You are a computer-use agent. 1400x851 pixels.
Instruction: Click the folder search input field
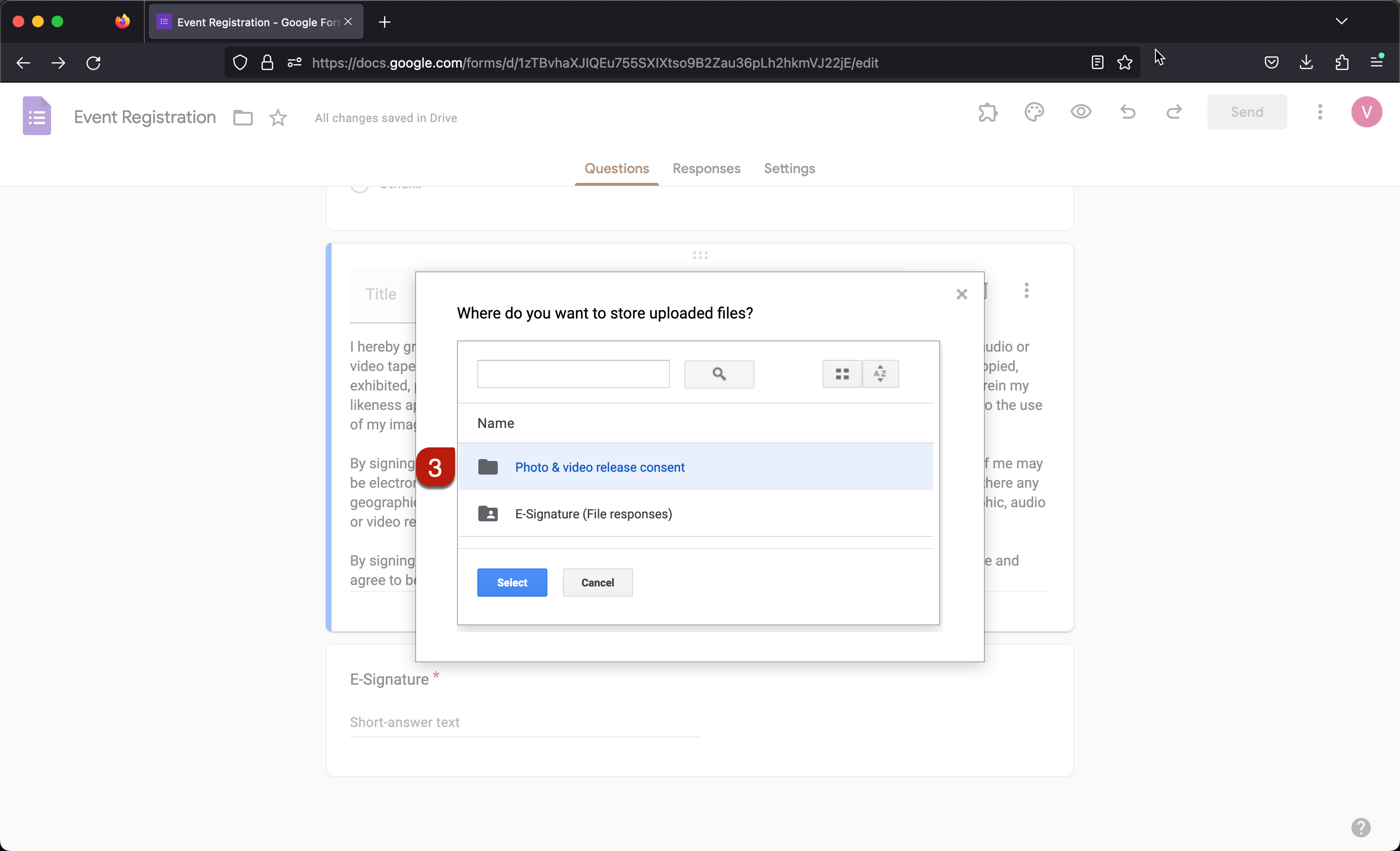[573, 374]
